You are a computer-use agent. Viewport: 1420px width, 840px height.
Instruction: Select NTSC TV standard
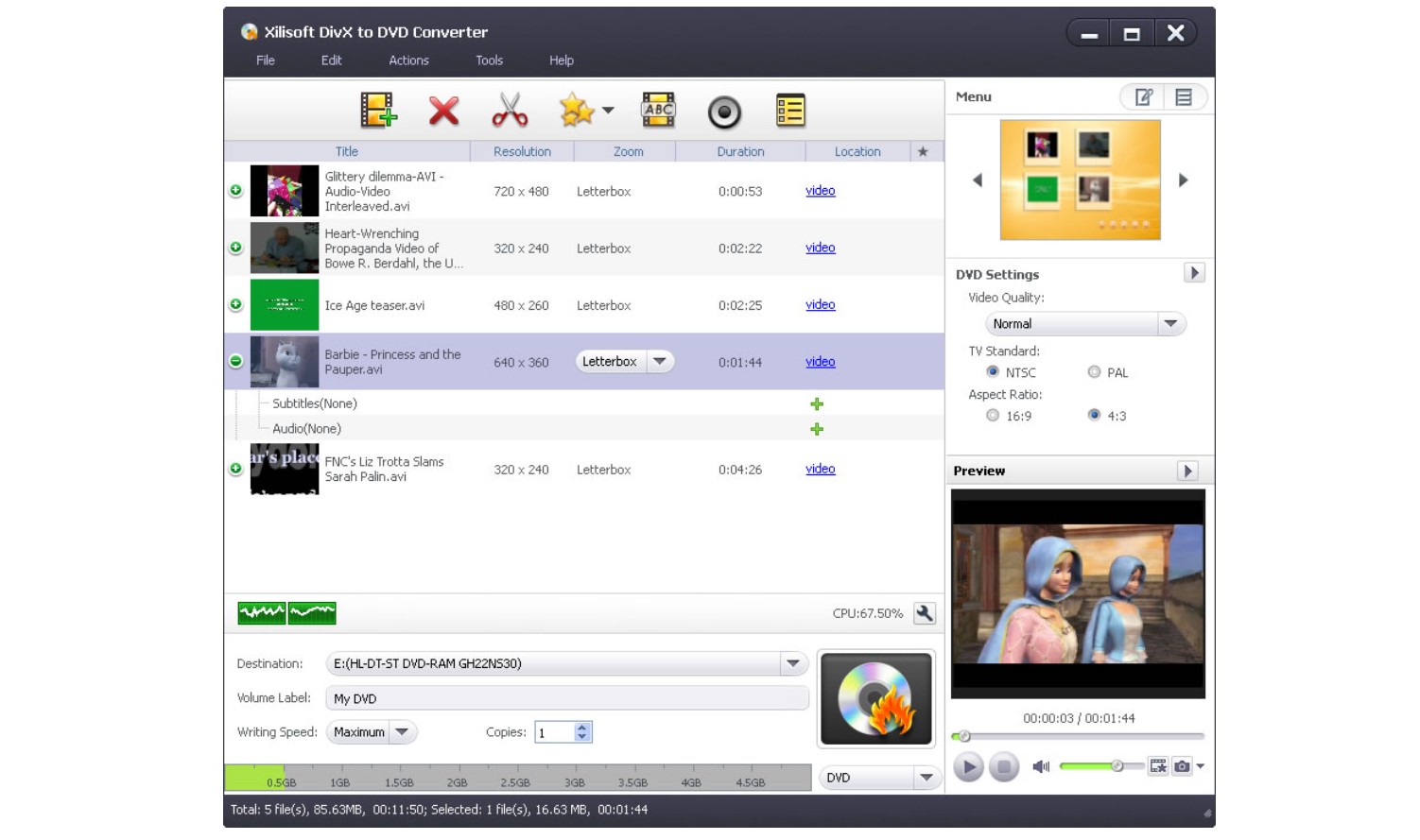pyautogui.click(x=993, y=372)
